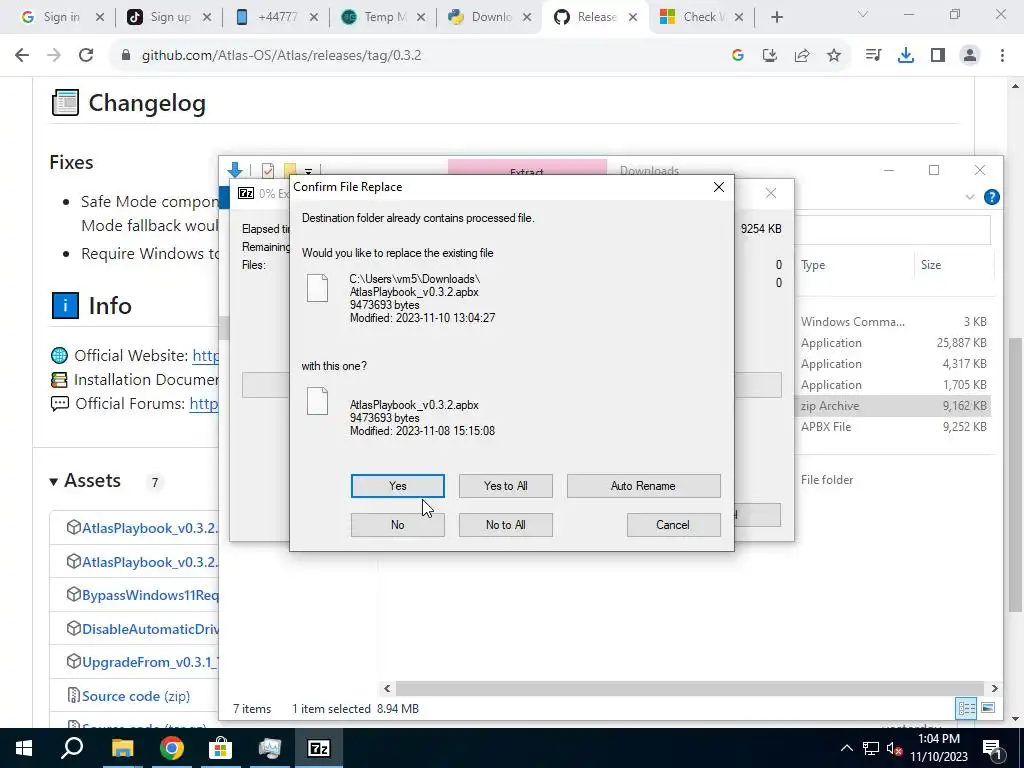Click Google icon in address bar
Image resolution: width=1024 pixels, height=768 pixels.
738,56
